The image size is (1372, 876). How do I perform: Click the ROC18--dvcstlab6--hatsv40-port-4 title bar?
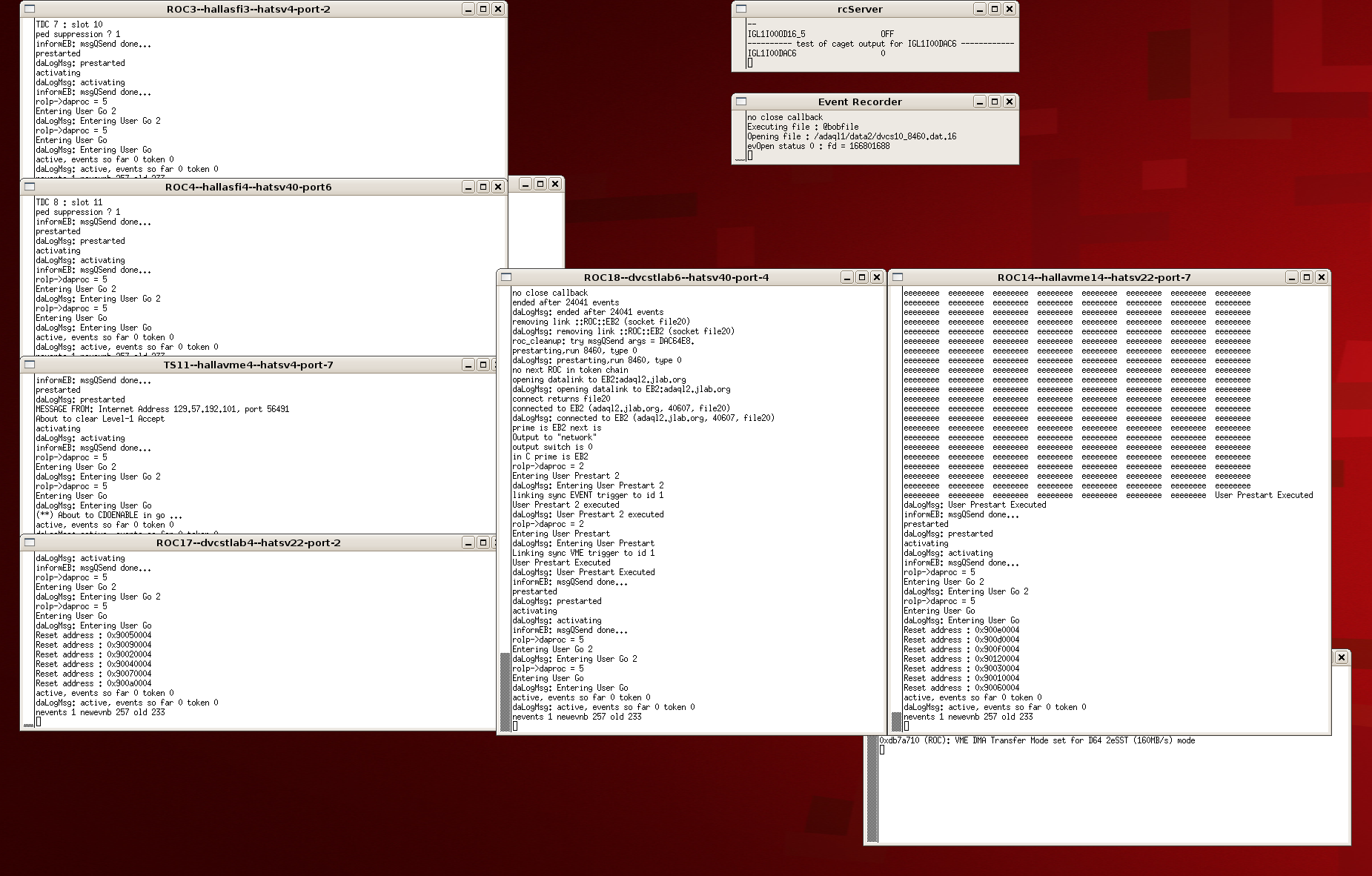click(x=676, y=277)
